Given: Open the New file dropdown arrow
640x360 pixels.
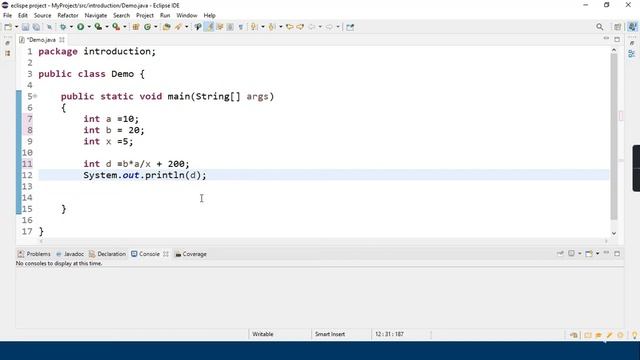Looking at the screenshot, I should [x=17, y=27].
